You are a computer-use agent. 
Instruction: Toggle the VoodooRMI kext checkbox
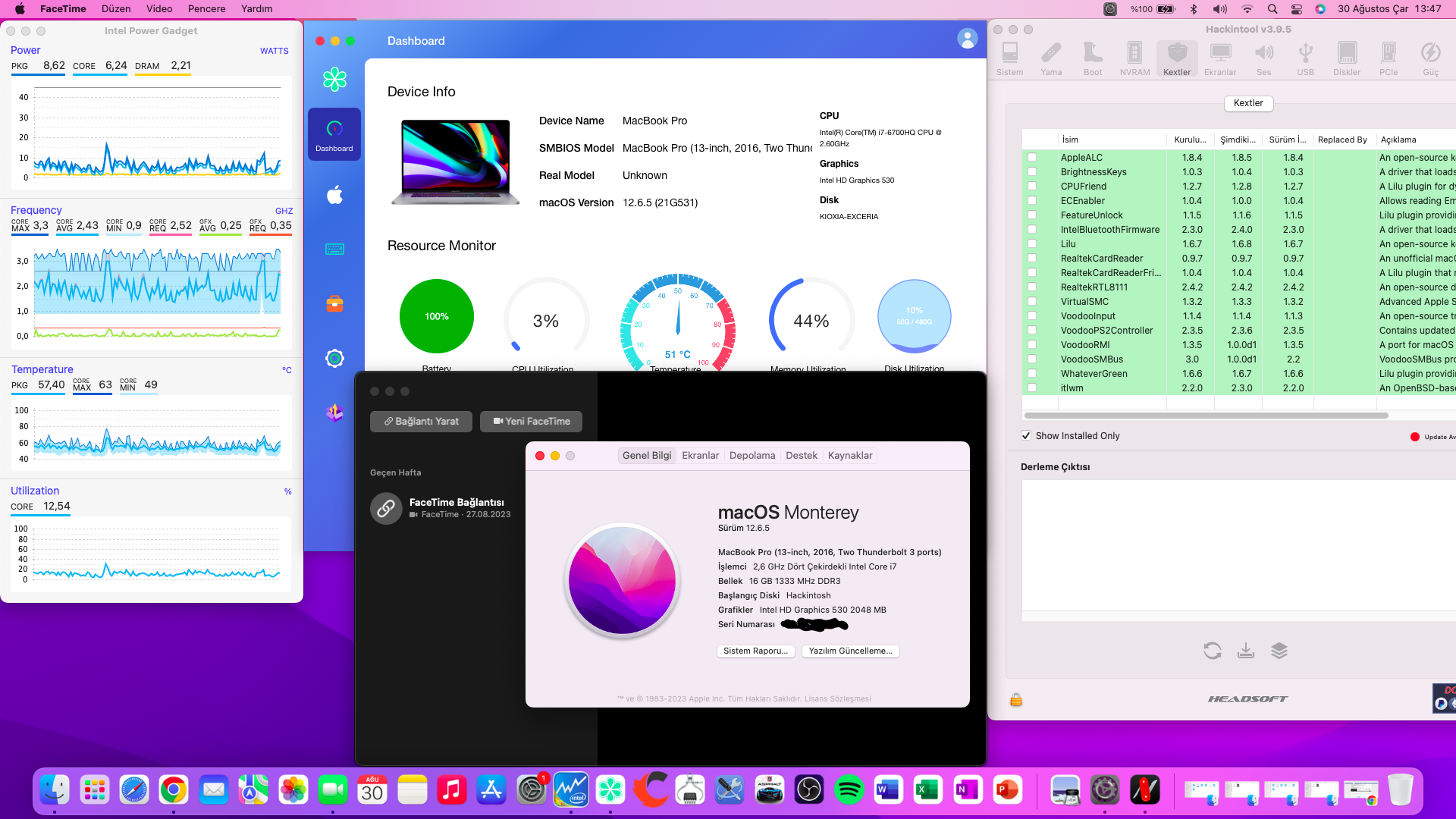1032,345
